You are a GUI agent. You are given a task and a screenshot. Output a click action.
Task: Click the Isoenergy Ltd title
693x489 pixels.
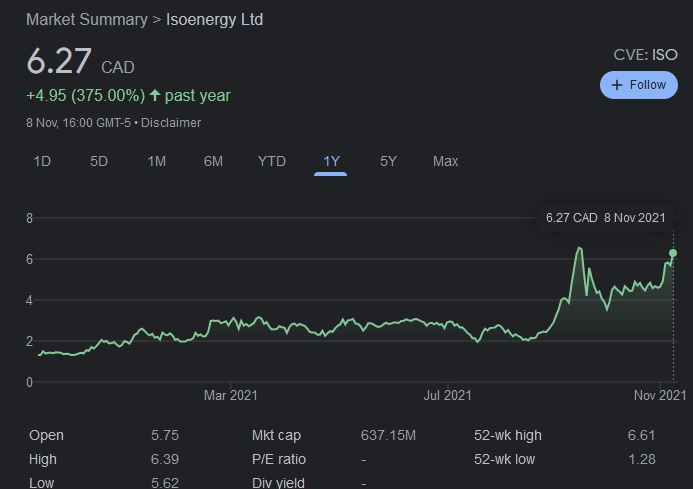pos(214,19)
